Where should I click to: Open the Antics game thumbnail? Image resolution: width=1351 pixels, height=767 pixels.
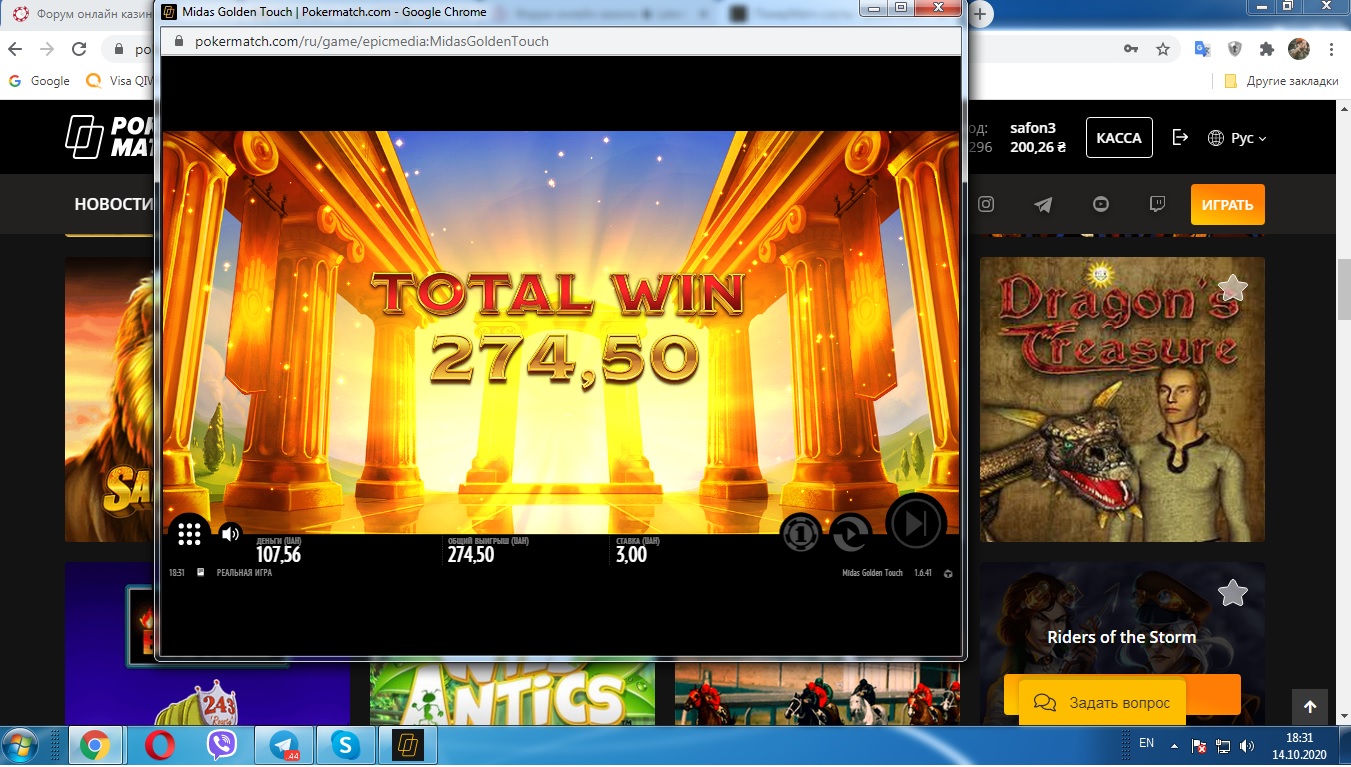pos(512,693)
